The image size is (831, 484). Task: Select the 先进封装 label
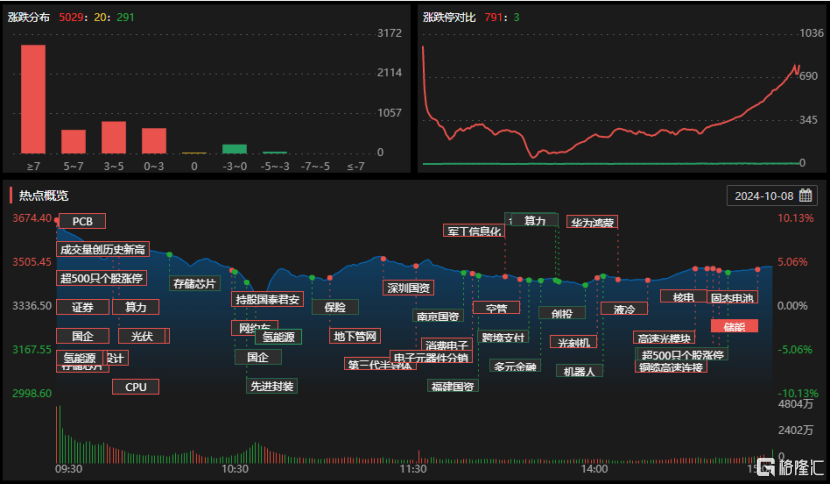click(272, 386)
